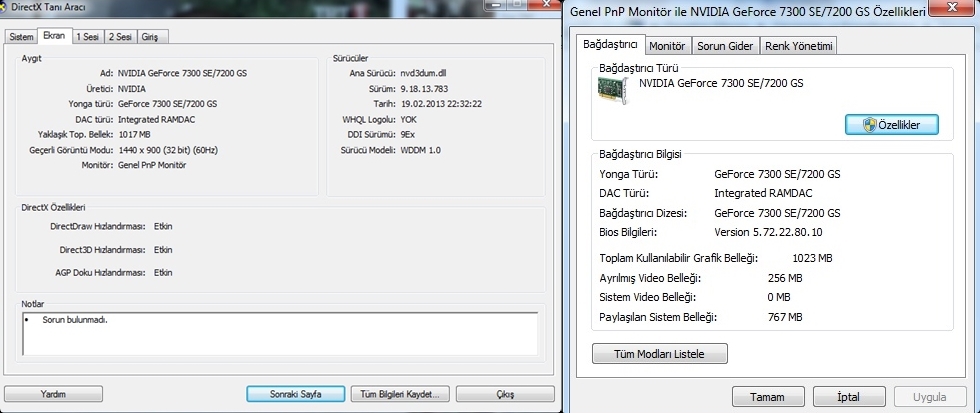
Task: Open the Sorun Gider tab
Action: click(x=725, y=46)
